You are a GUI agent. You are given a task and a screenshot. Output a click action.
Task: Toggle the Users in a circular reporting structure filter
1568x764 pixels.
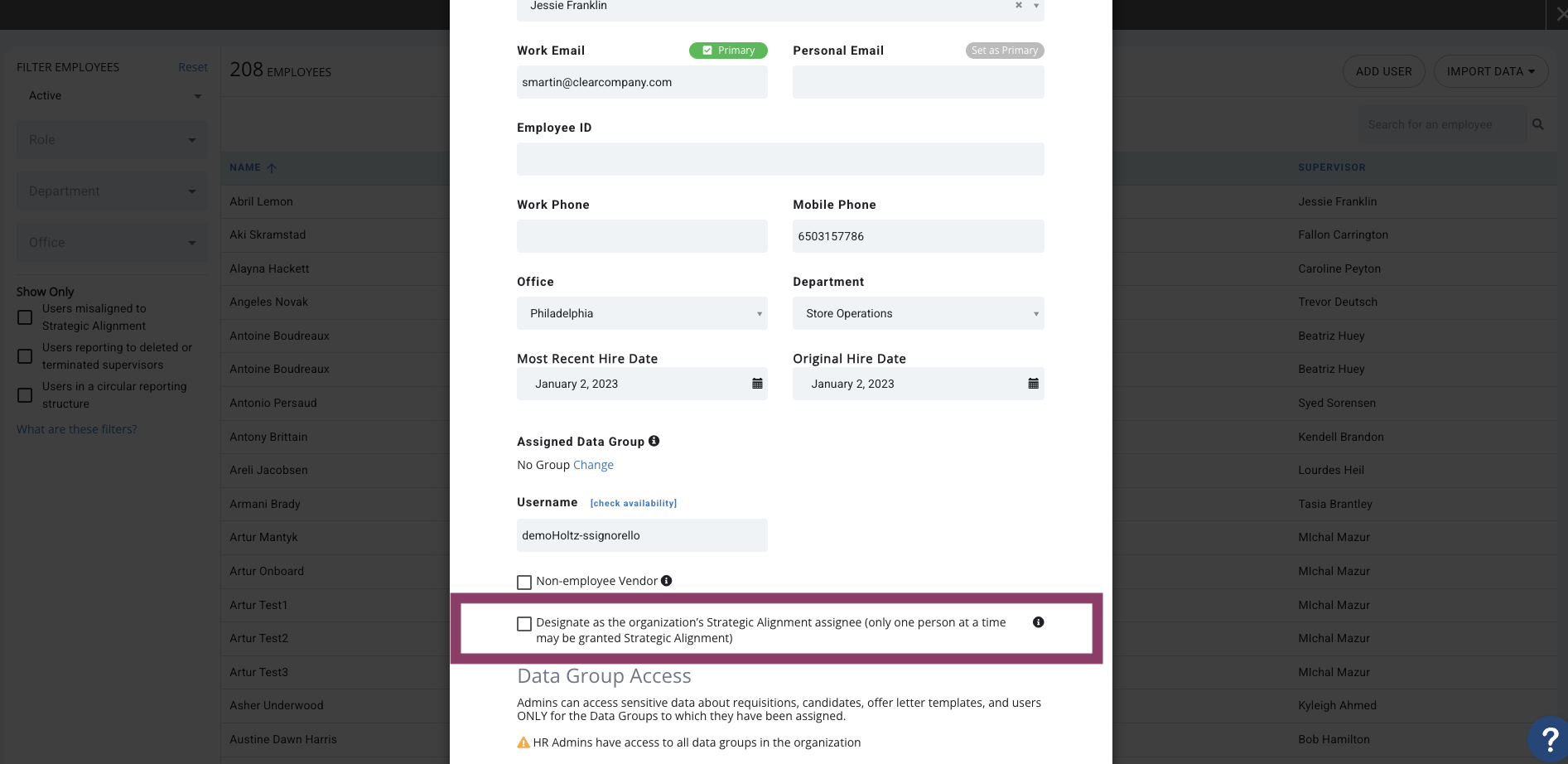(x=25, y=395)
